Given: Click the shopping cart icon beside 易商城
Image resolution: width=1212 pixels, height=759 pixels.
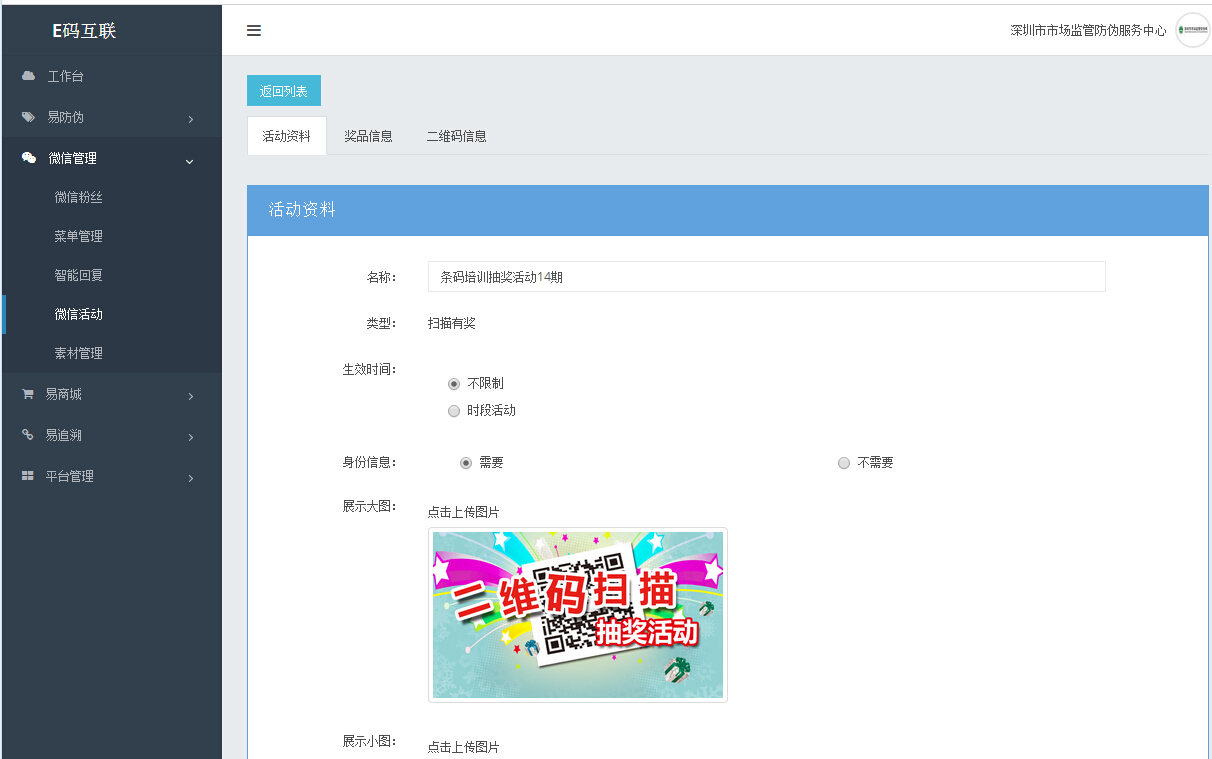Looking at the screenshot, I should [x=28, y=394].
